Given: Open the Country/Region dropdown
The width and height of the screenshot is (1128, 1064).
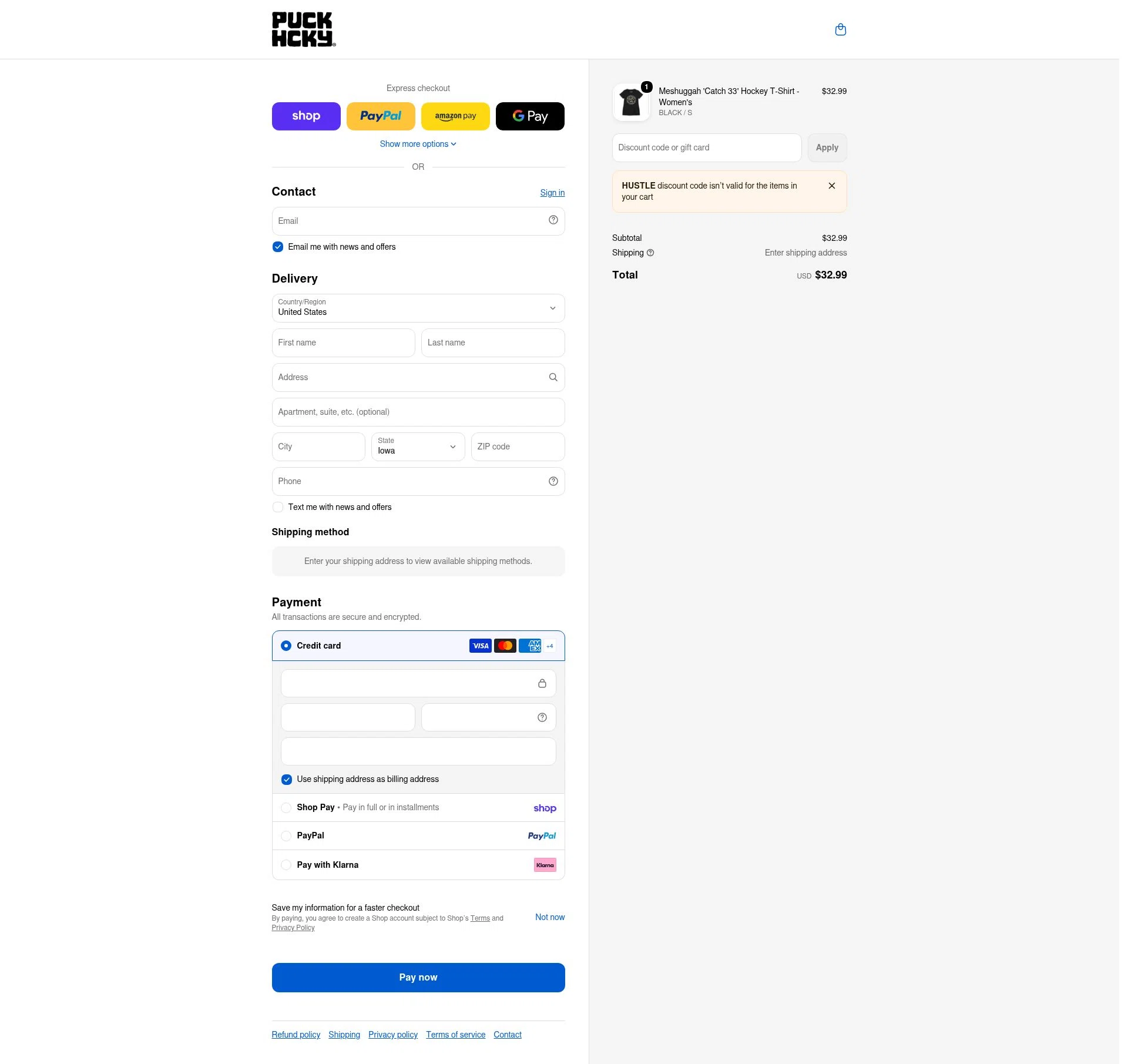Looking at the screenshot, I should coord(418,308).
